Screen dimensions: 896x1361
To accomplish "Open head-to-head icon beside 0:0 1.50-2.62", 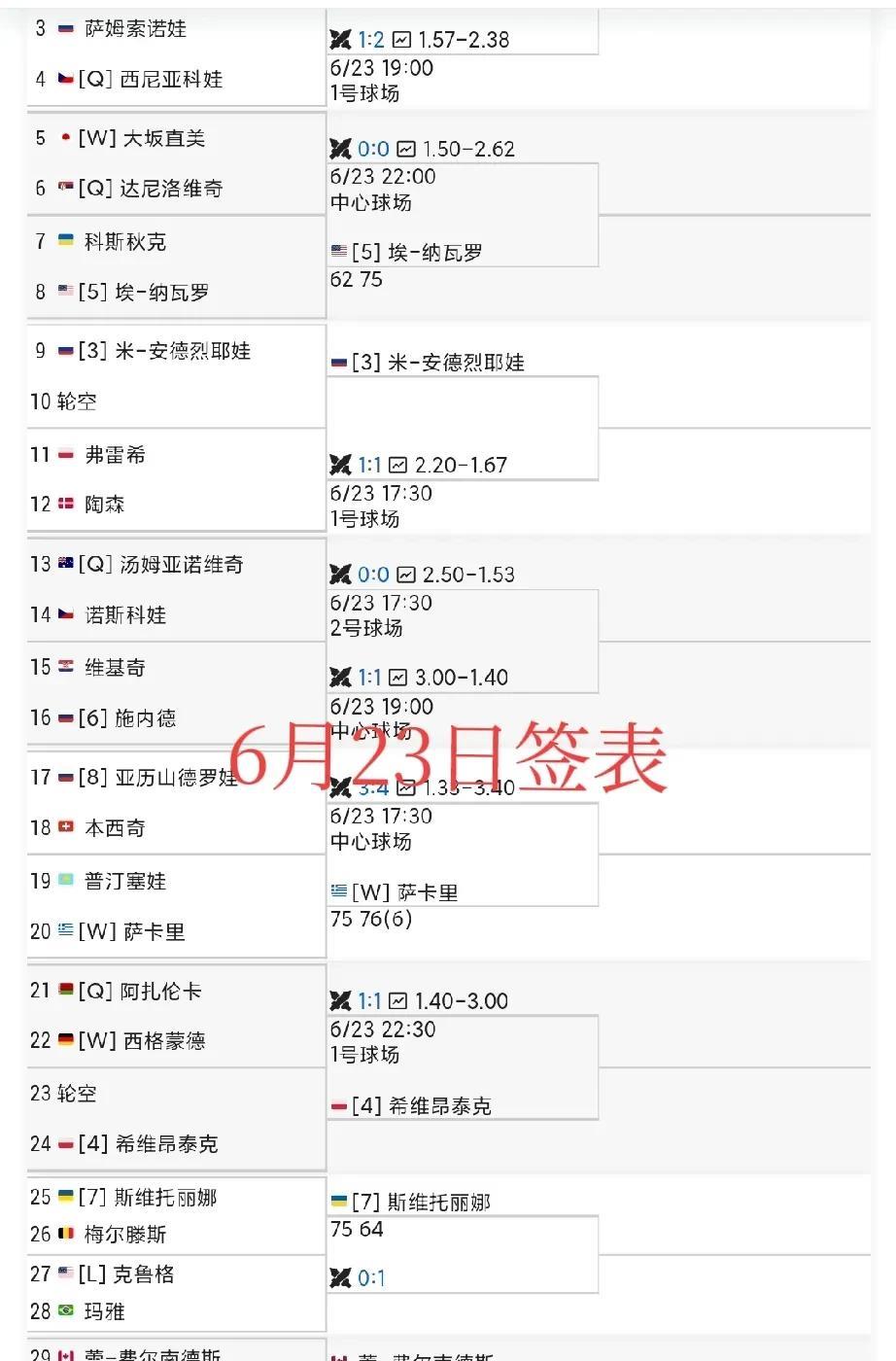I will point(340,149).
